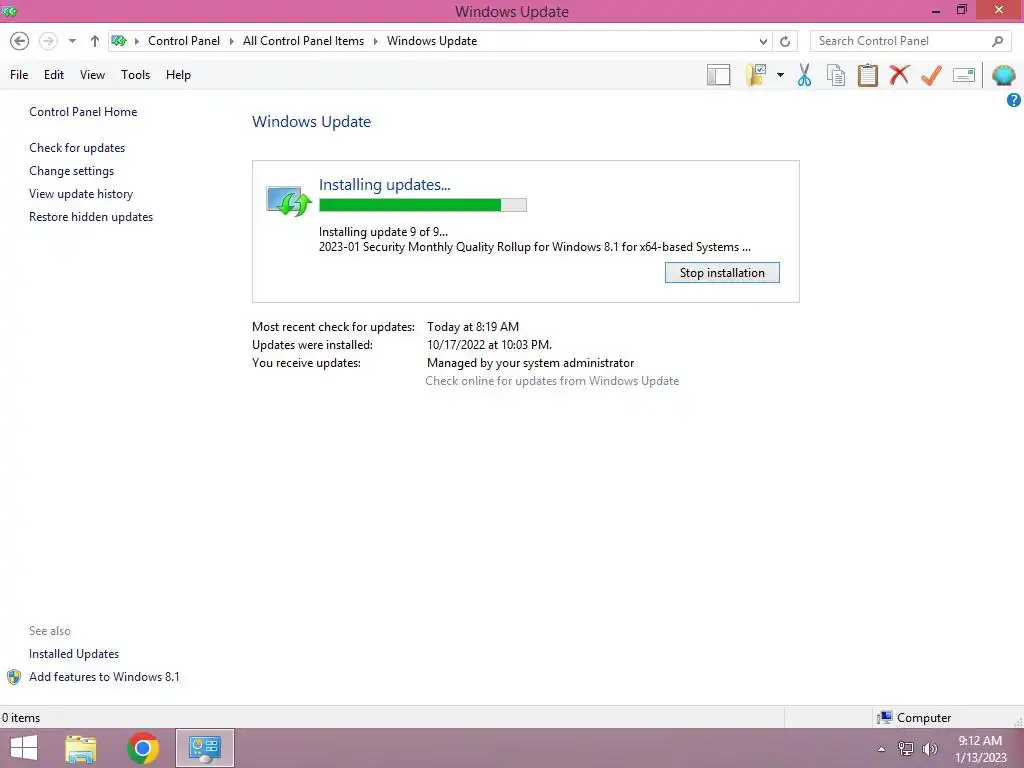Open the address bar history dropdown
This screenshot has height=768, width=1024.
pyautogui.click(x=763, y=41)
